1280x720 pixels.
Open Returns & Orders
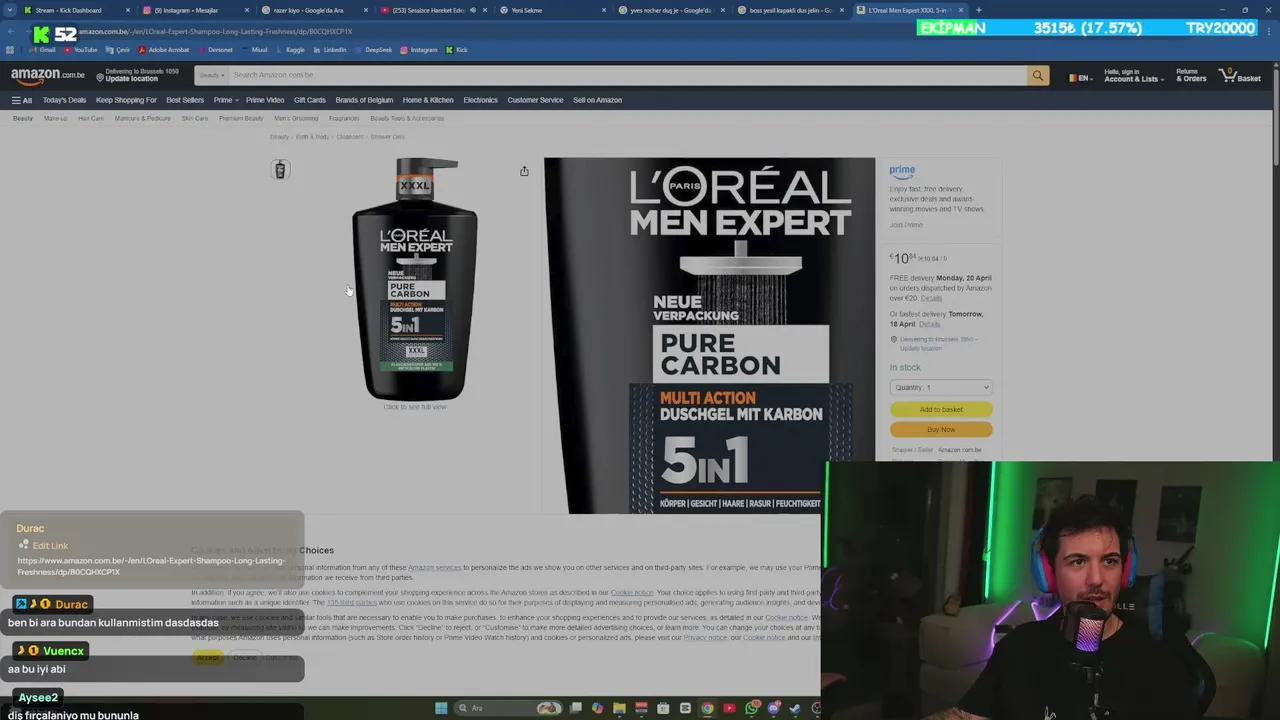click(1191, 75)
